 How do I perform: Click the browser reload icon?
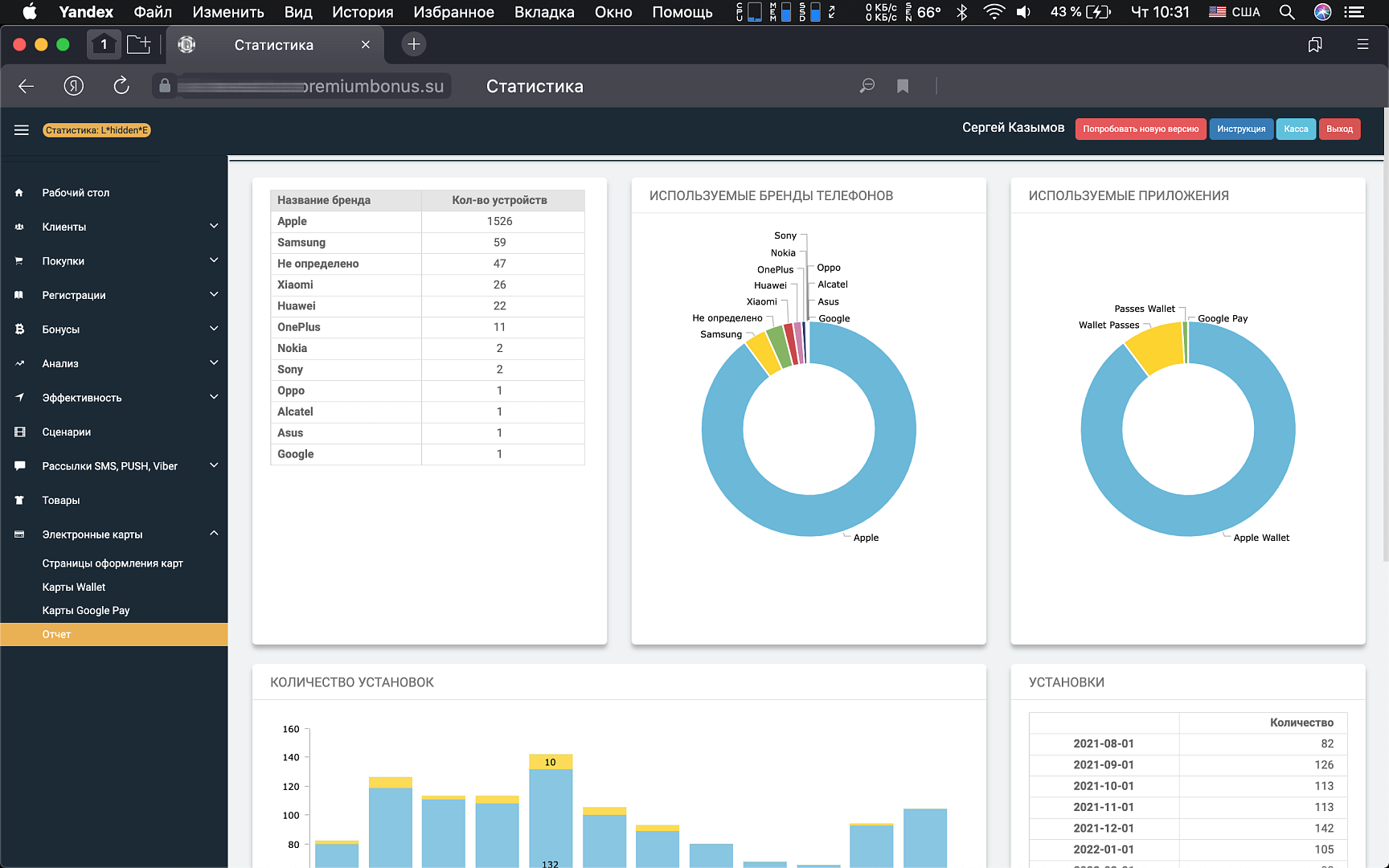(x=121, y=86)
